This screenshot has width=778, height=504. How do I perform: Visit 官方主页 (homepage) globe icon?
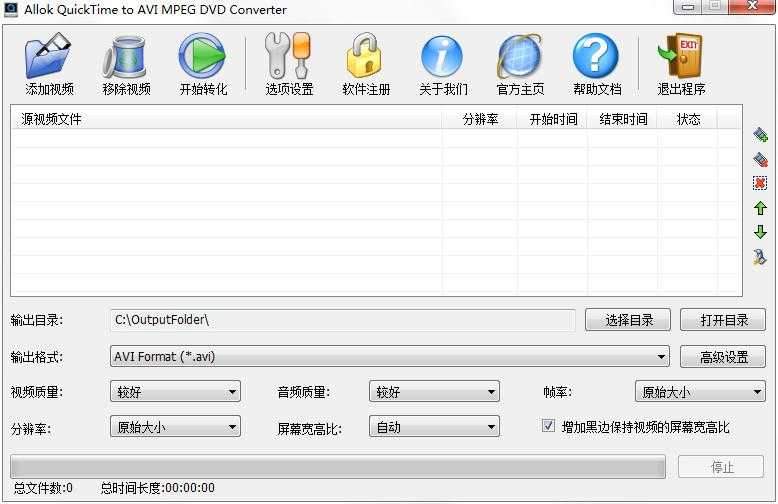tap(519, 56)
